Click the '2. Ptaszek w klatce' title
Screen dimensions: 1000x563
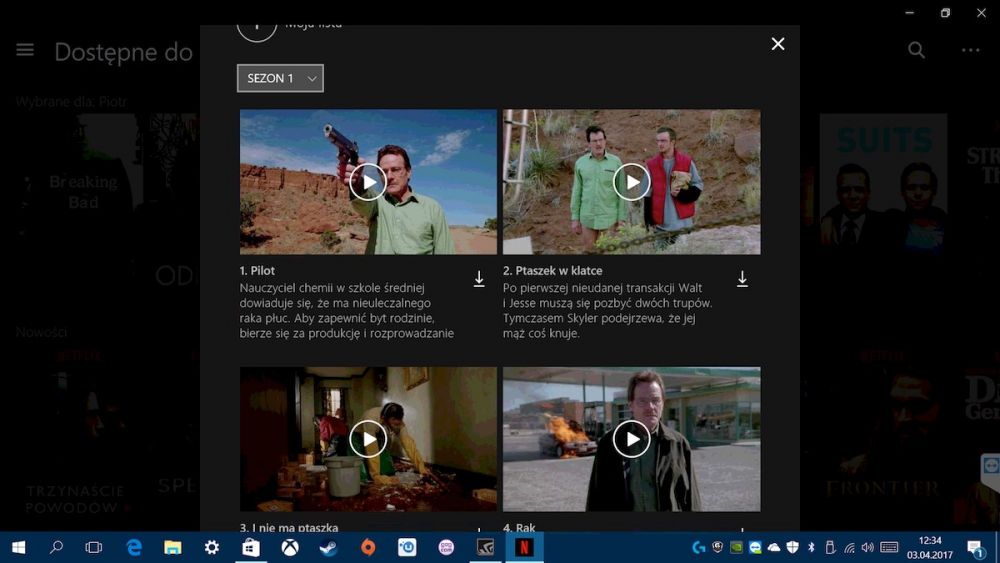point(552,270)
